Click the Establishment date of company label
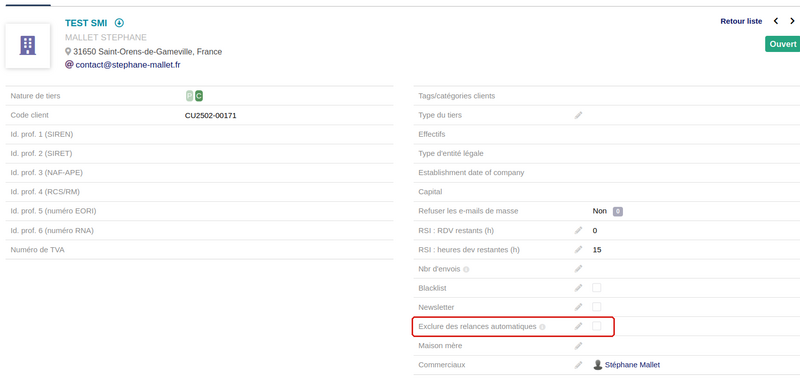 (471, 173)
